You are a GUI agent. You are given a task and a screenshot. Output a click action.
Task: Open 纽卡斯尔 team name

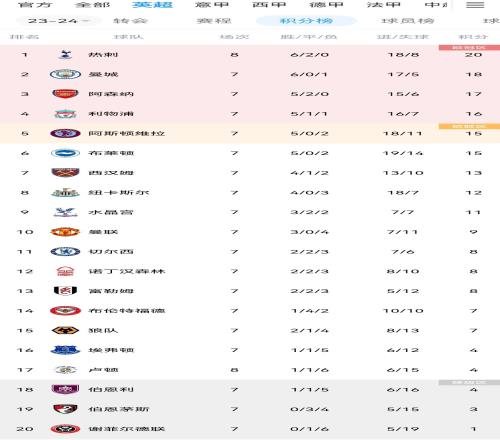[119, 192]
